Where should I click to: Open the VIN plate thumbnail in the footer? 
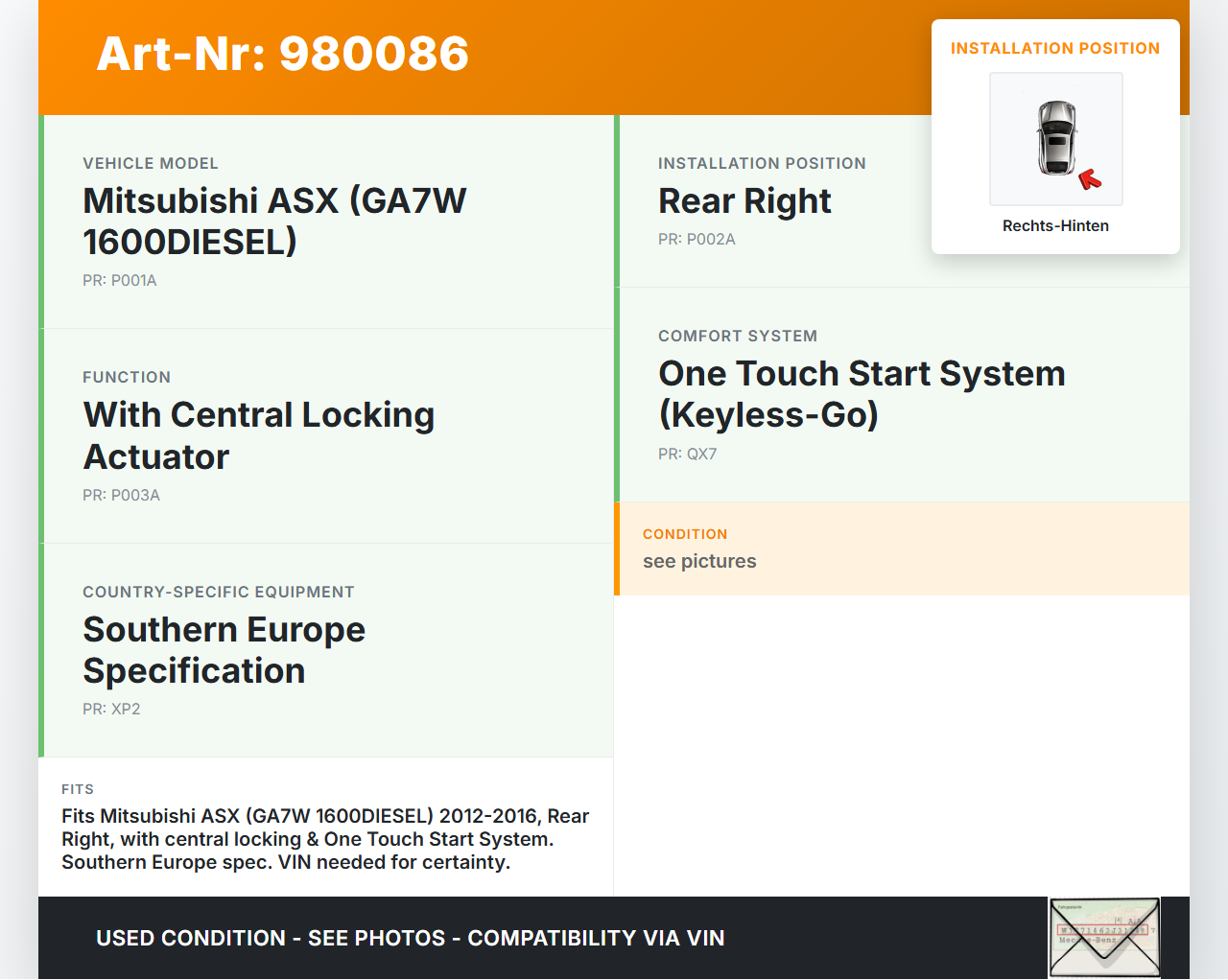pos(1104,938)
